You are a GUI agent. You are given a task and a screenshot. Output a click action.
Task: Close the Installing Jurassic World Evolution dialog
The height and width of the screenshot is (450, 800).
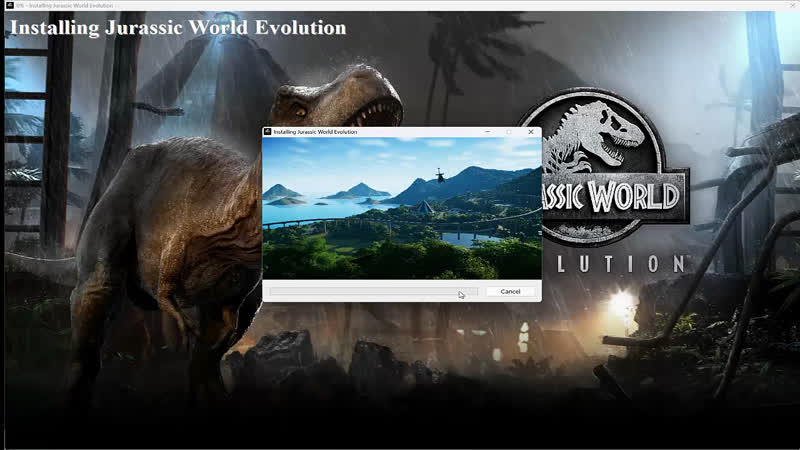[531, 132]
